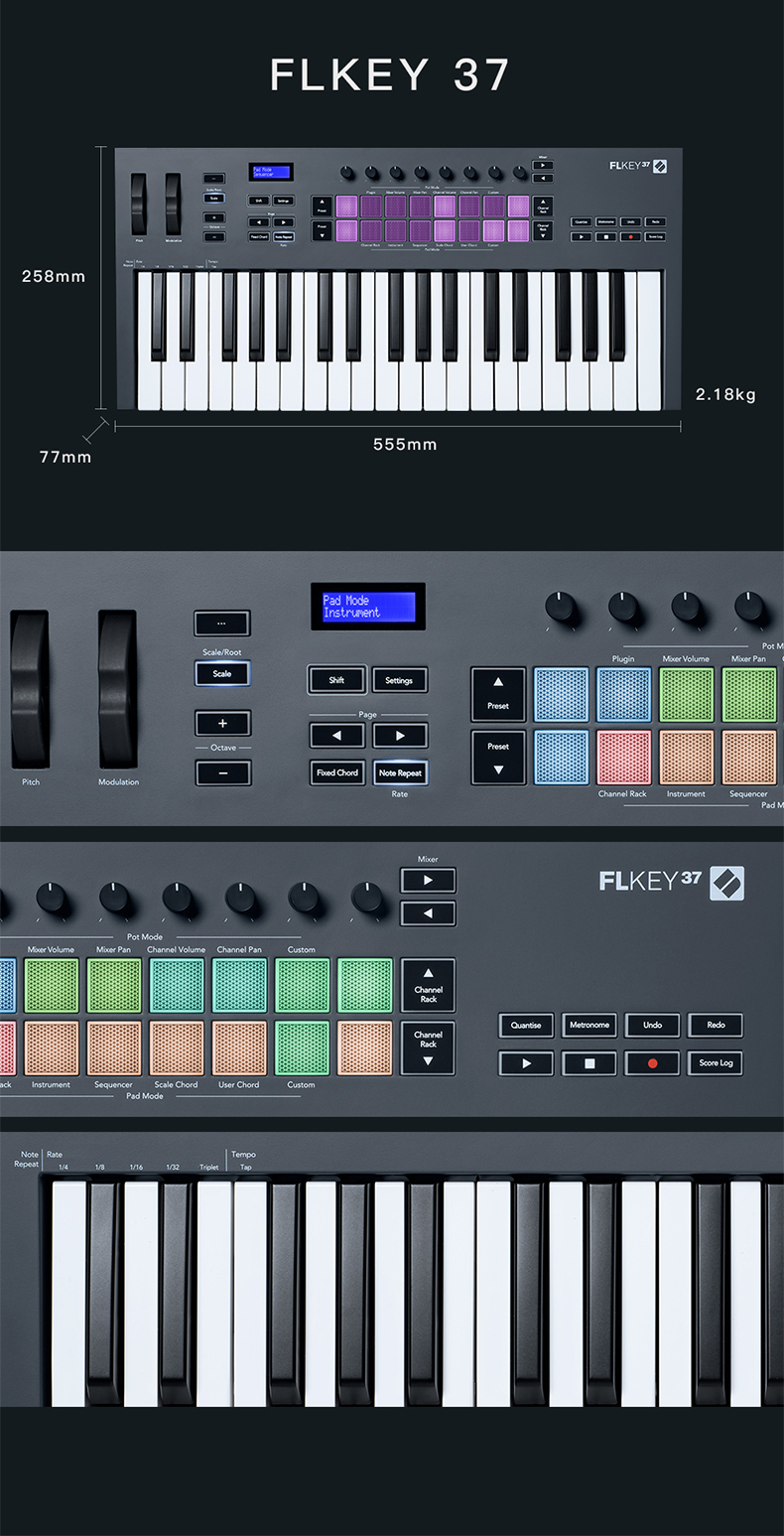The width and height of the screenshot is (784, 1536).
Task: Click the Preset up-arrow button in the close-up
Action: click(x=498, y=694)
